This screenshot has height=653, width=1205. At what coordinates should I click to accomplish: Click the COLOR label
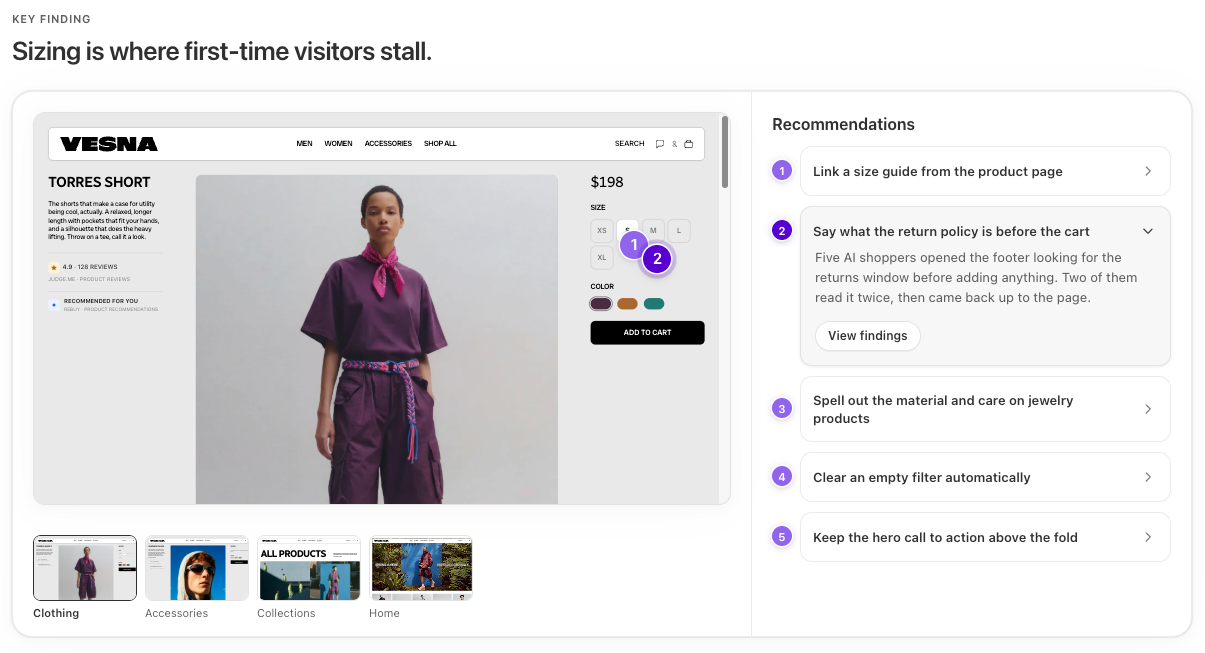coord(602,287)
